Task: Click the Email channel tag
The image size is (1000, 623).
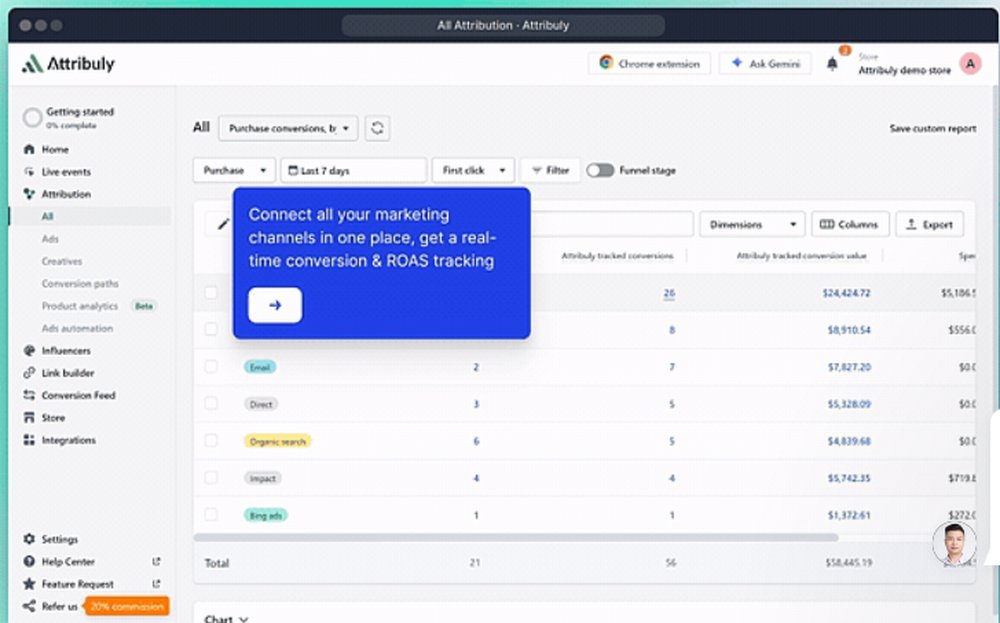Action: tap(260, 367)
